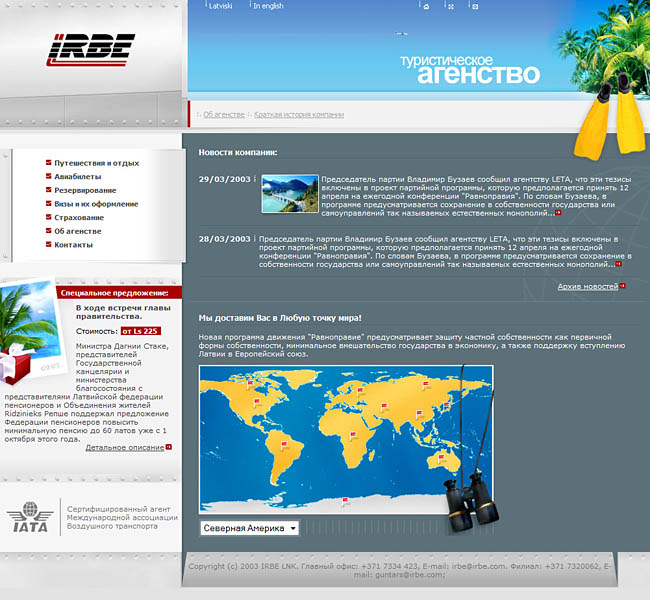Click the home icon in top bar
Viewport: 650px width, 600px height.
click(426, 6)
